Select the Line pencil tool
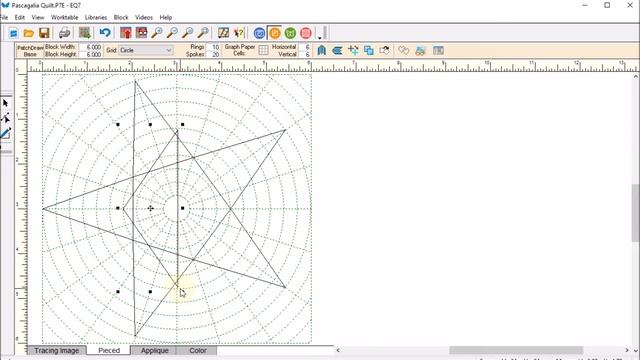Screen dimensions: 640x360 [x=6, y=133]
